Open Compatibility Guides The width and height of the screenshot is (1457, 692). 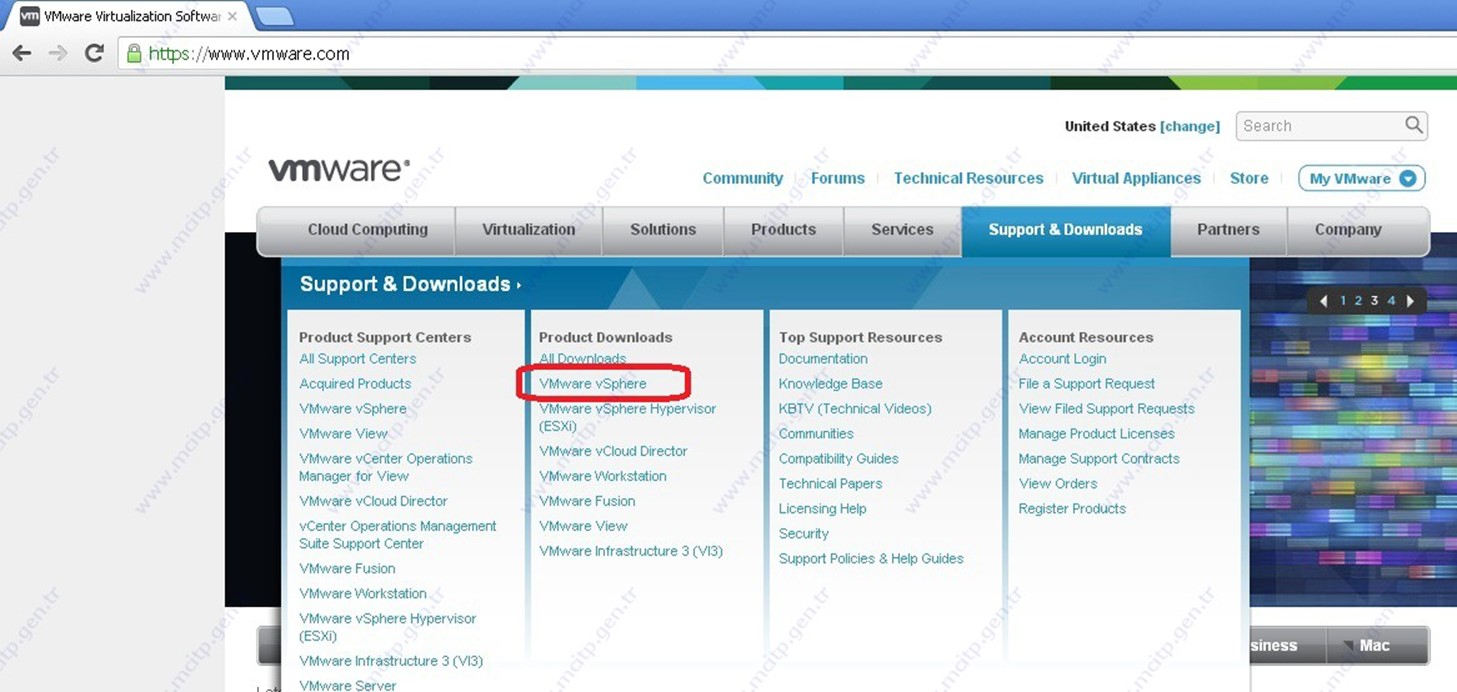839,459
